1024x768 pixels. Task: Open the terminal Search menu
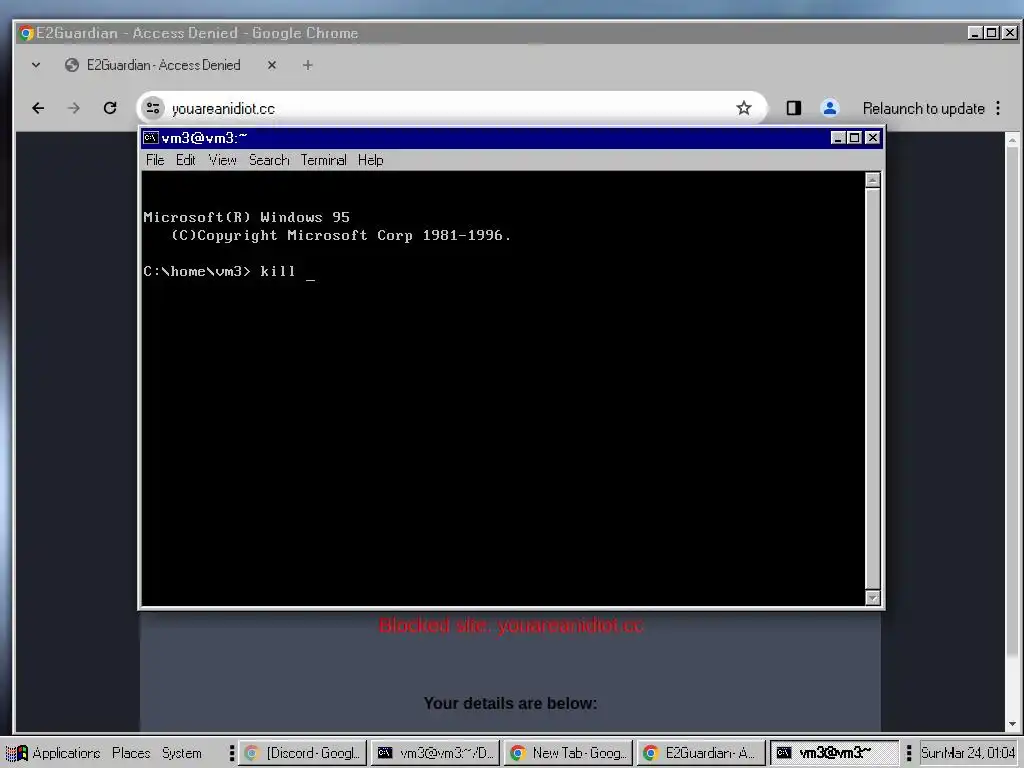pos(268,160)
